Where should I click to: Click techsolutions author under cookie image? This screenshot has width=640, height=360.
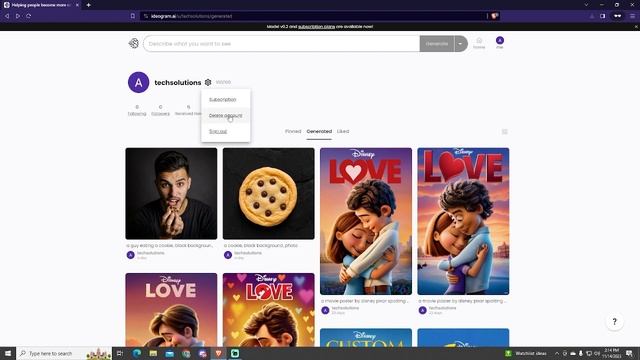coord(248,253)
